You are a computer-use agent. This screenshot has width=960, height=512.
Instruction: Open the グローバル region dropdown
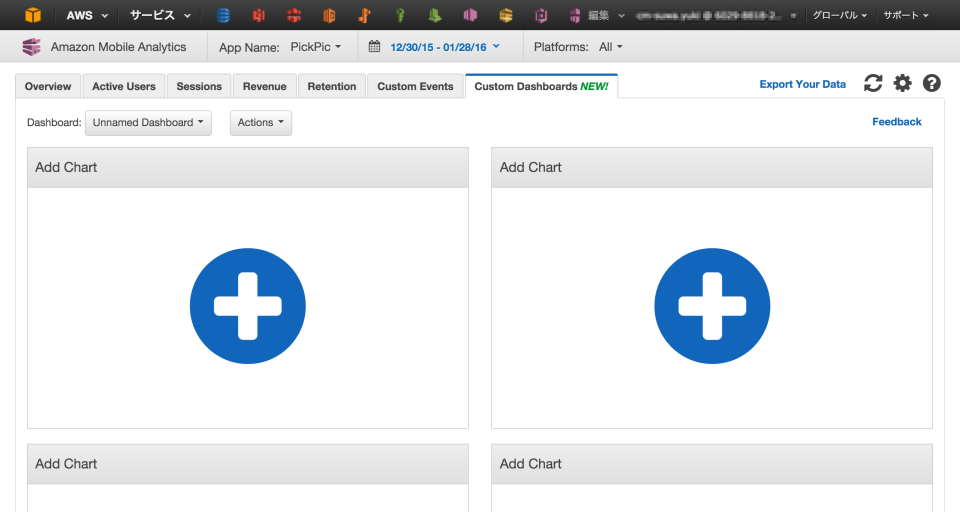[x=839, y=15]
